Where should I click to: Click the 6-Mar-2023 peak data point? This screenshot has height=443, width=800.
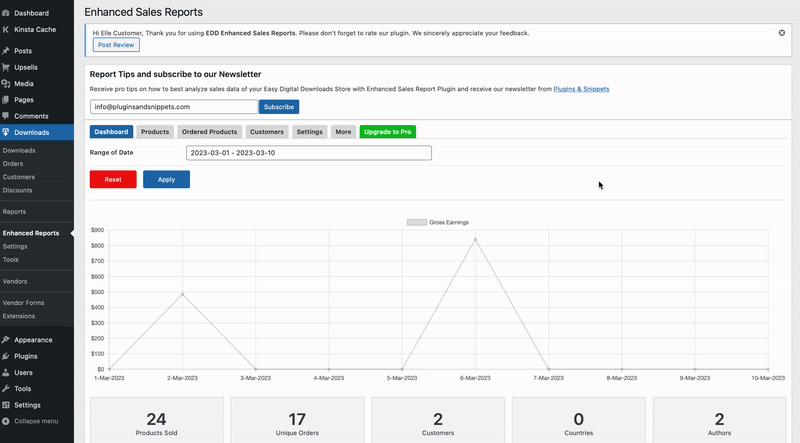tap(476, 239)
